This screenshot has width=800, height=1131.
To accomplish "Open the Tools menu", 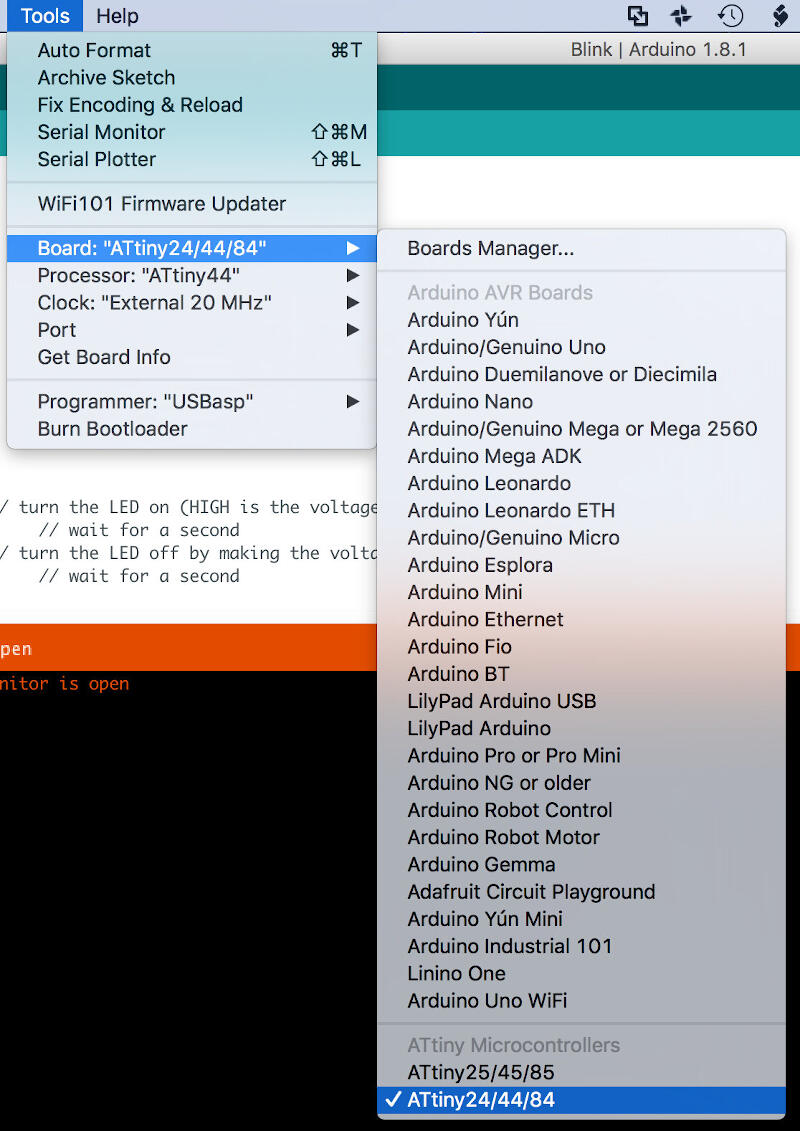I will click(45, 15).
